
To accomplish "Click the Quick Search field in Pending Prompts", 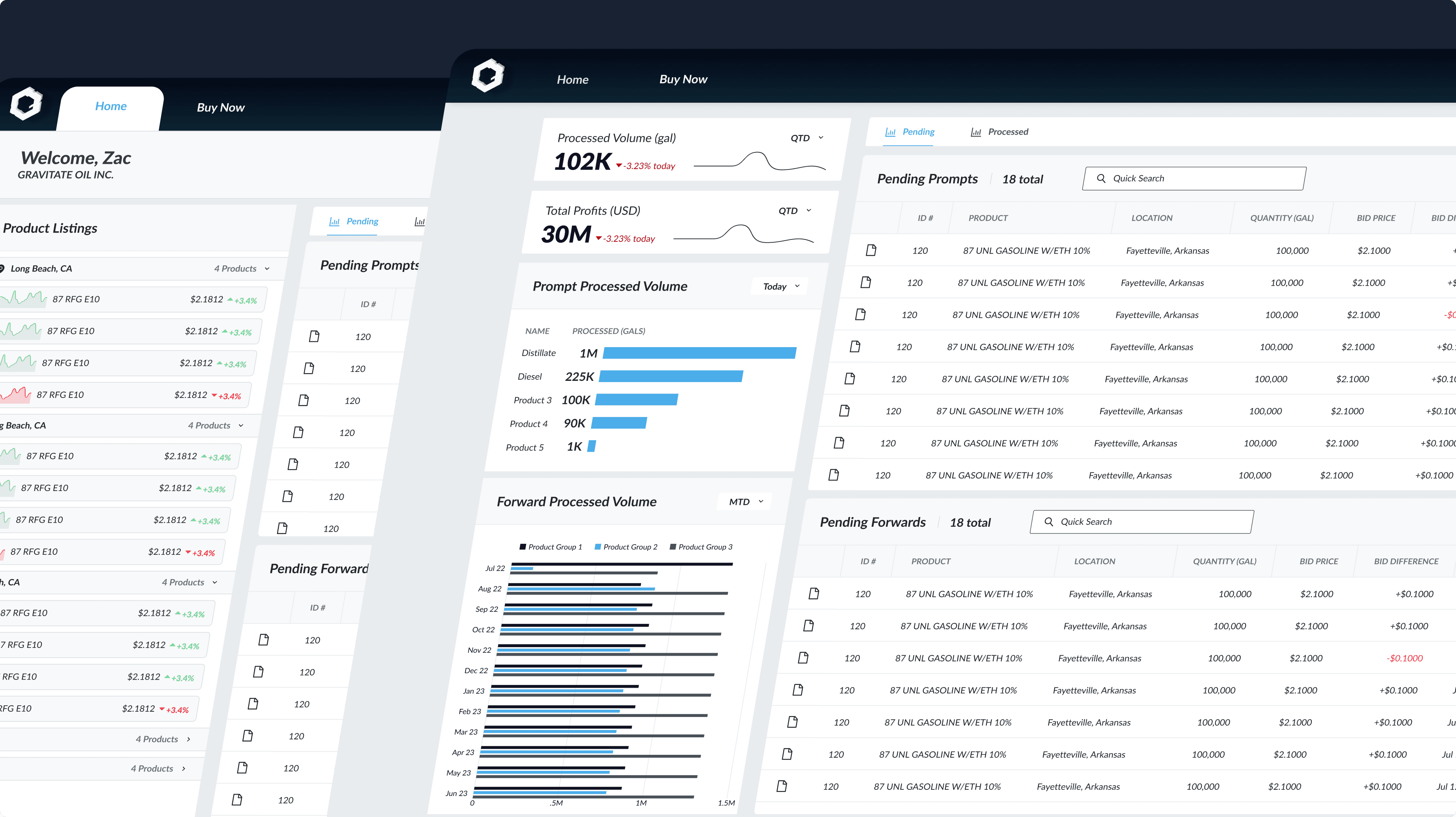I will coord(1194,179).
